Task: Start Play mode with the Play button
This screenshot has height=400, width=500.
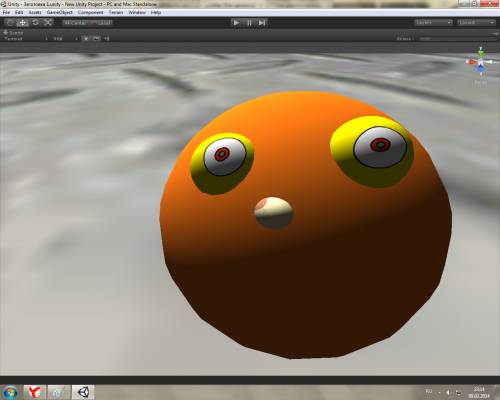Action: click(236, 23)
